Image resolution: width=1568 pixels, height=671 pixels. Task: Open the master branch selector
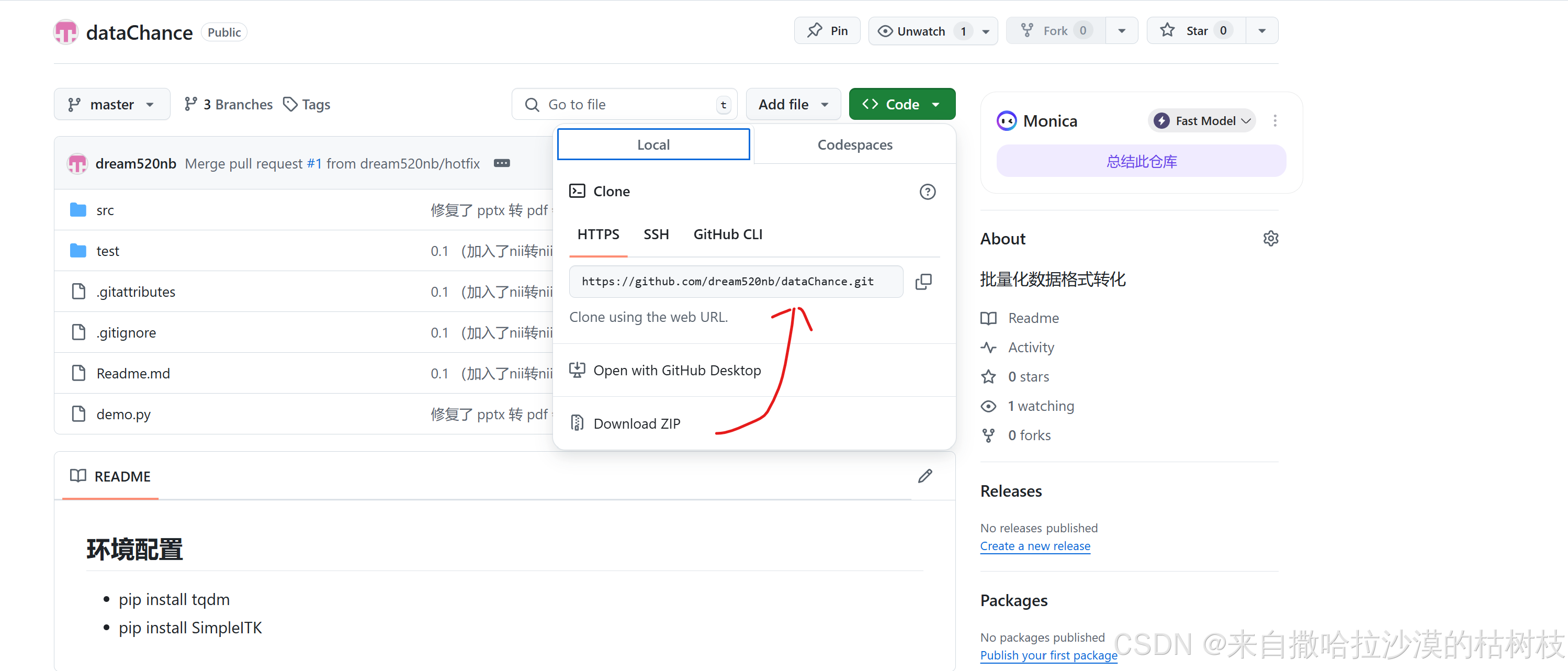click(111, 105)
